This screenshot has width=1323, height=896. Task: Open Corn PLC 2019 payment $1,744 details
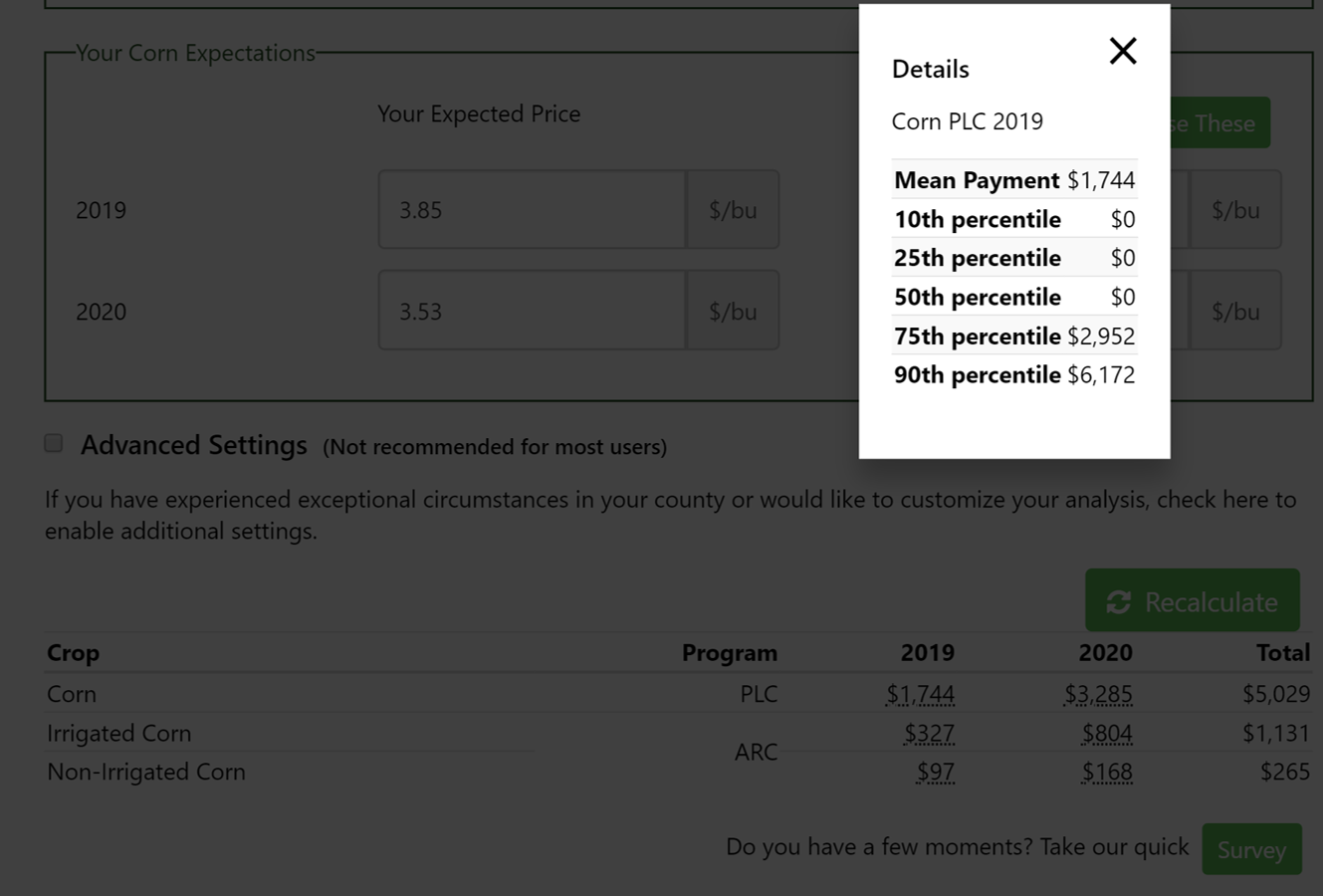click(920, 694)
